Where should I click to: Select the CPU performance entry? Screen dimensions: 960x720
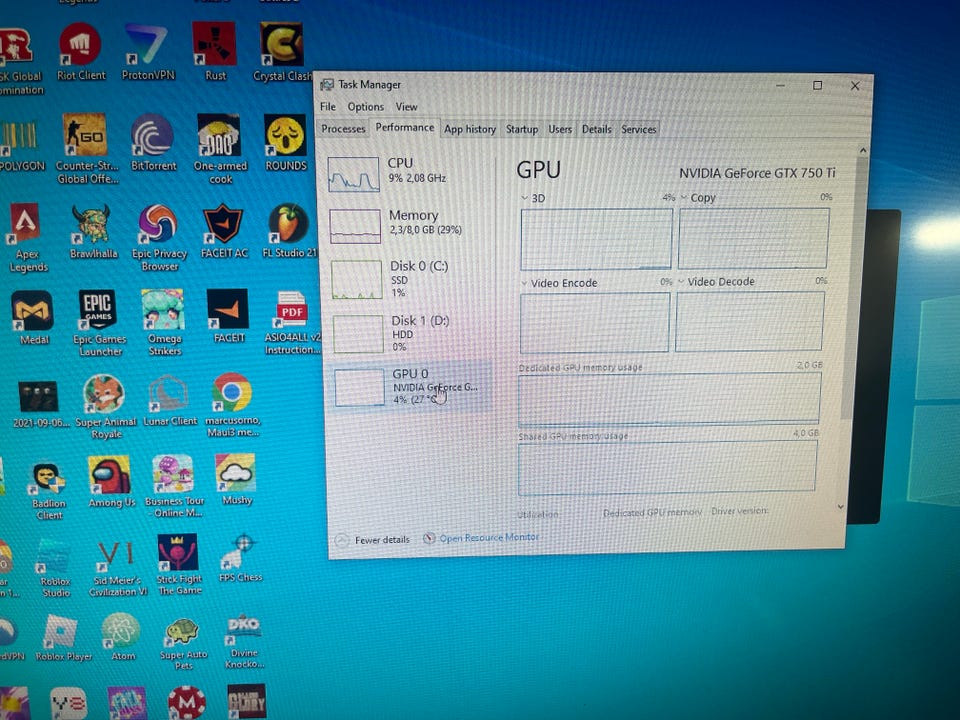[407, 173]
